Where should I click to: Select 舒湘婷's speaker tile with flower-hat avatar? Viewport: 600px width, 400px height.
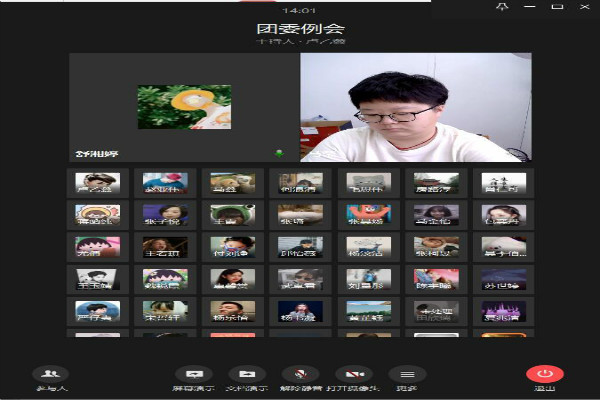coord(184,108)
